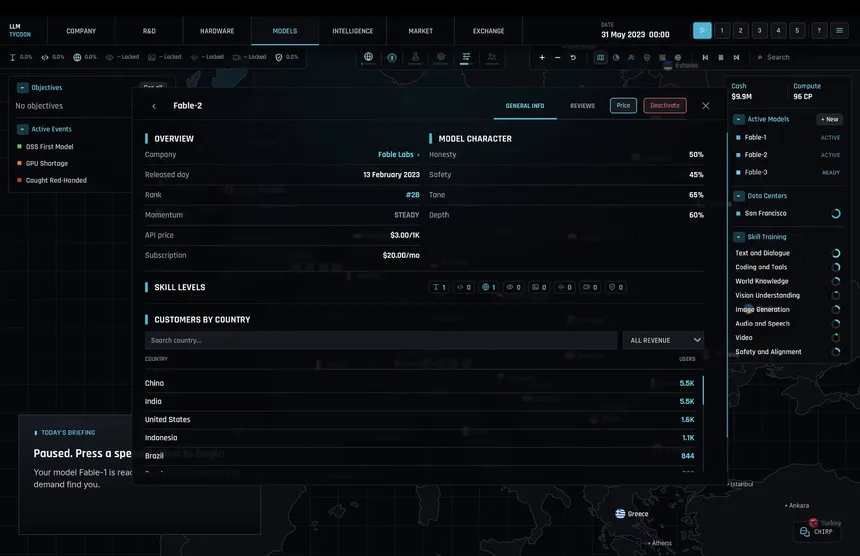Select Fable-1 in Active Models list
This screenshot has width=860, height=556.
[788, 137]
